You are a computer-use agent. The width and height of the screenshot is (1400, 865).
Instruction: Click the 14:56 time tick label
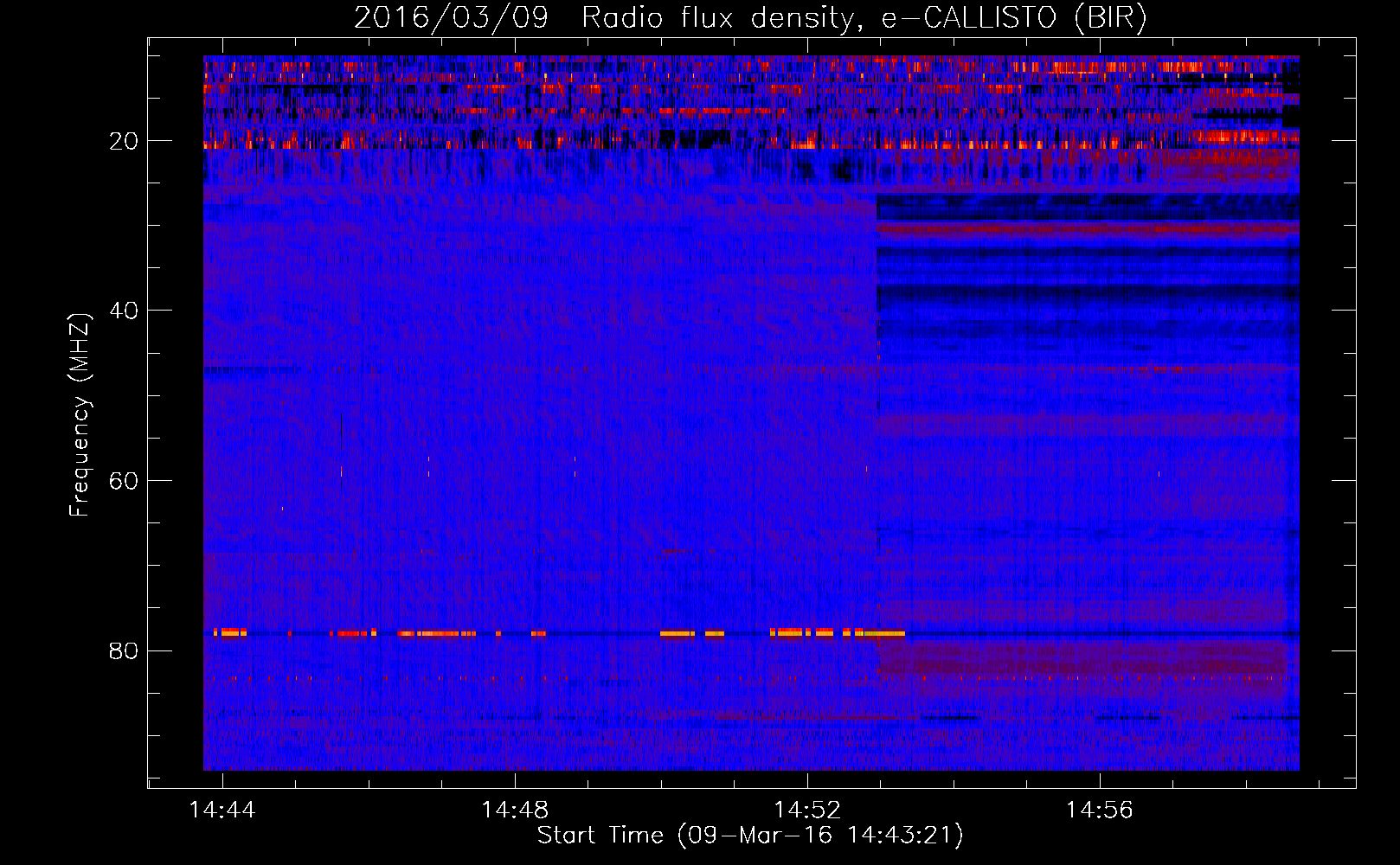(x=1100, y=811)
